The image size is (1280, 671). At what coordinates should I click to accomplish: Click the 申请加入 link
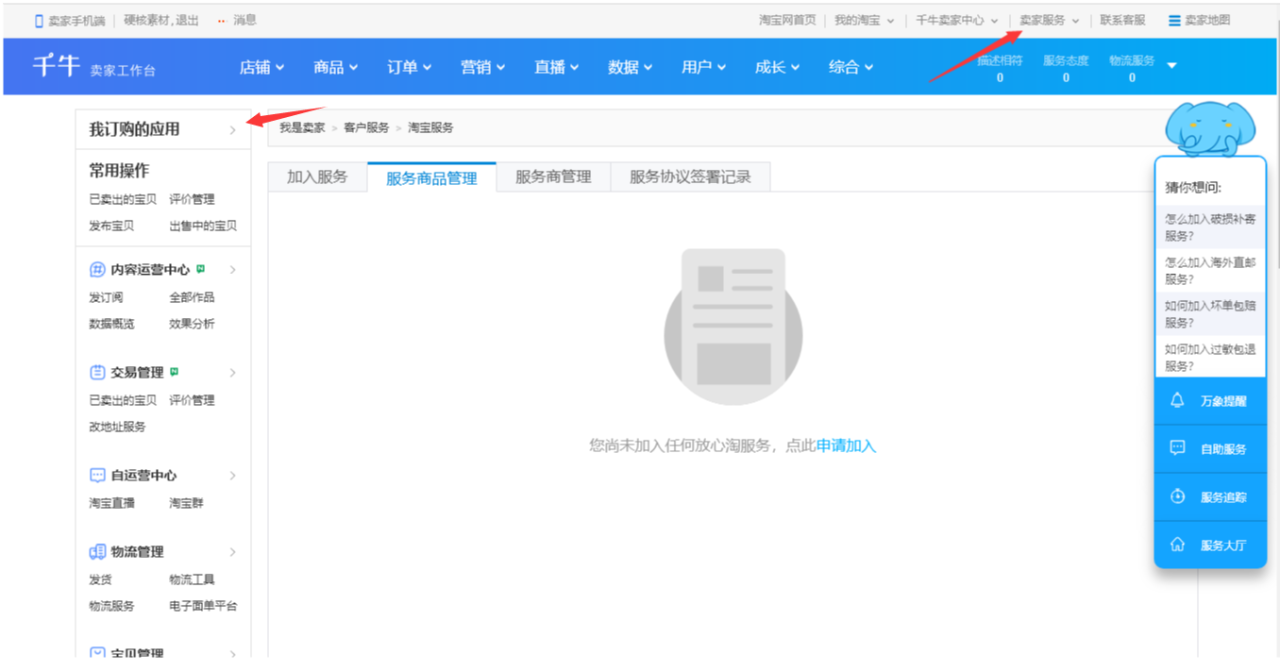coord(846,446)
